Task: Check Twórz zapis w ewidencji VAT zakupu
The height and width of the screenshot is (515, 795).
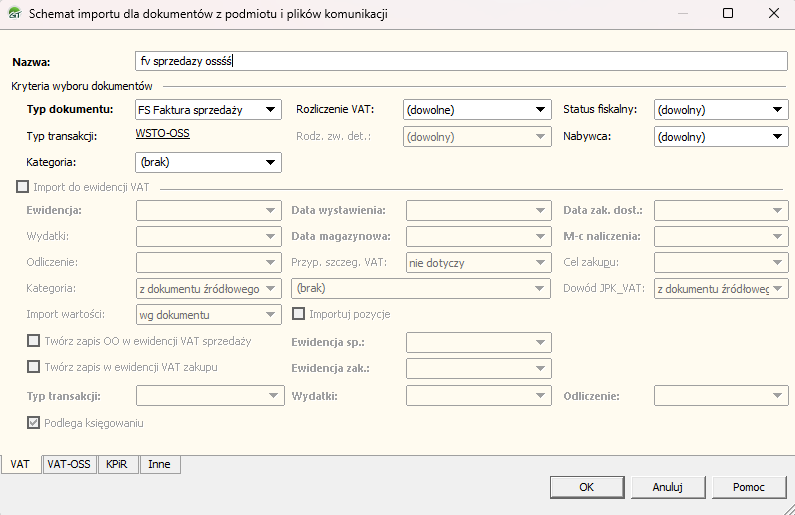Action: (x=34, y=367)
